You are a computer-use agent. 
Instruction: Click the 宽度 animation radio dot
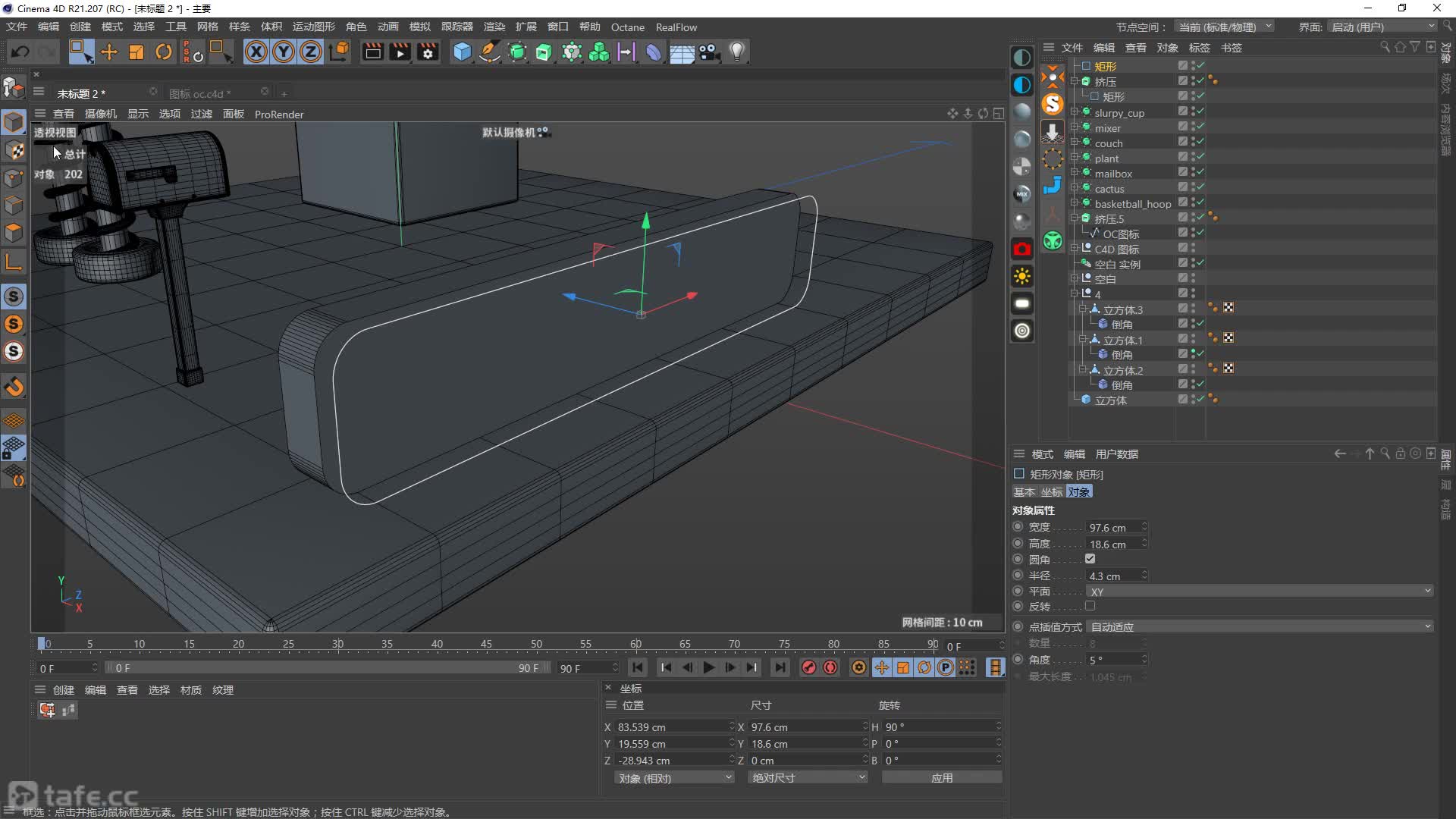[x=1018, y=526]
